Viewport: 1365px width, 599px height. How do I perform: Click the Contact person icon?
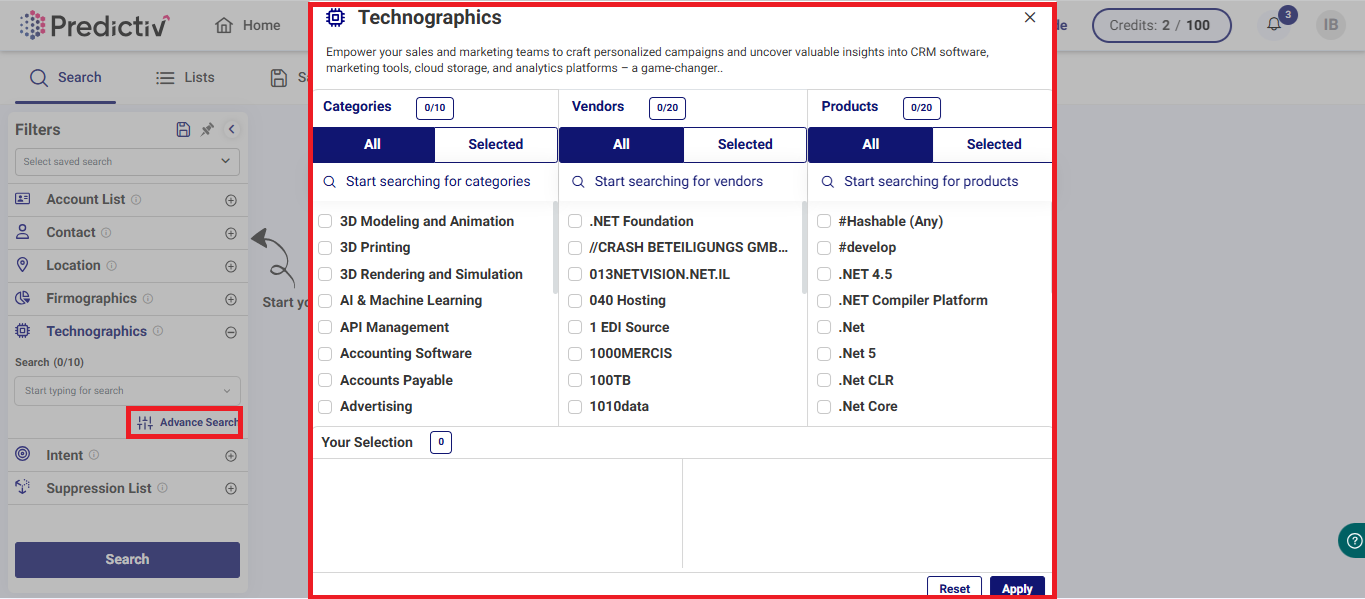tap(23, 232)
